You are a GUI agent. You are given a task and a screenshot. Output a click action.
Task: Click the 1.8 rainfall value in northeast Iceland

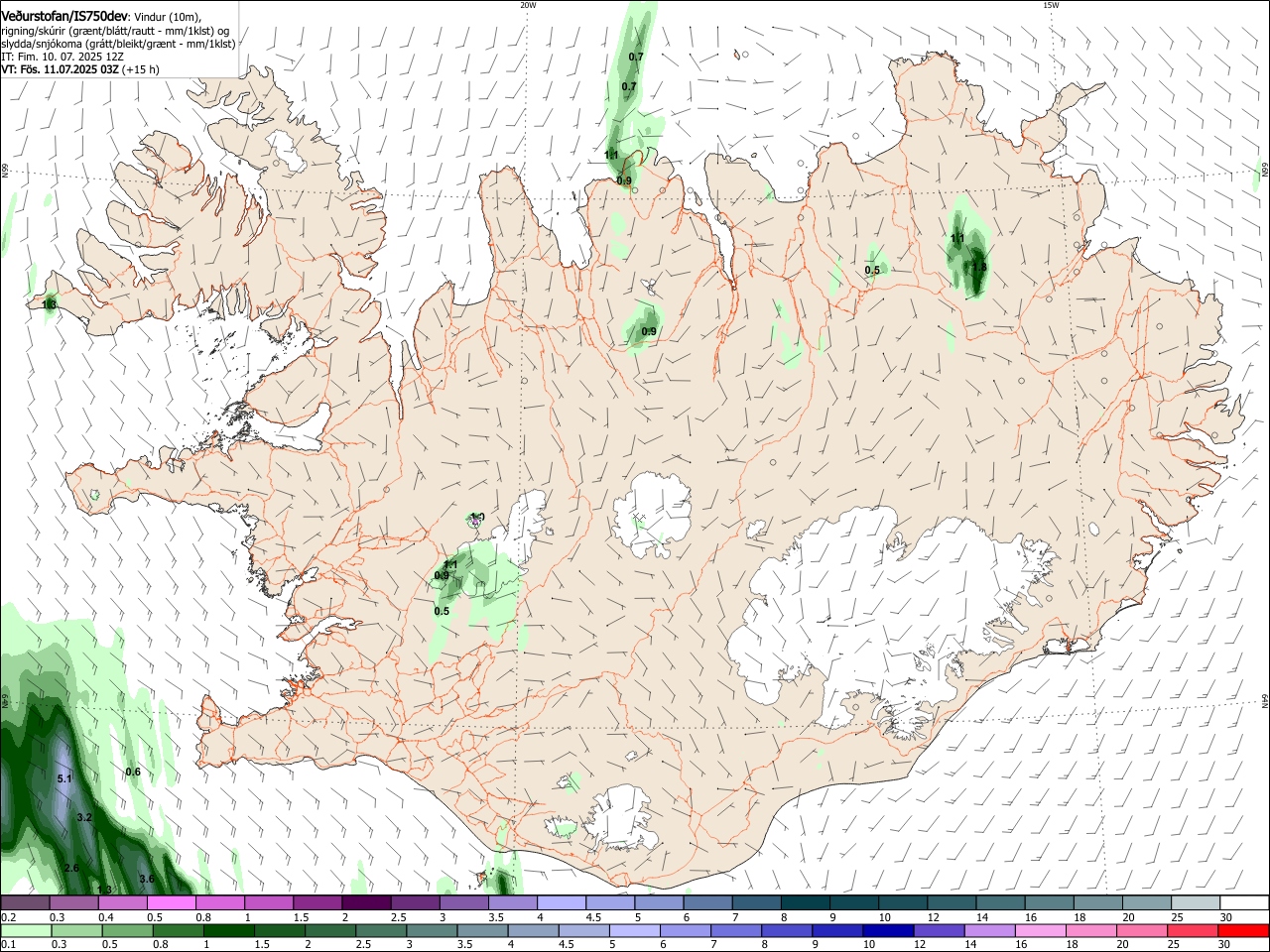(x=979, y=266)
